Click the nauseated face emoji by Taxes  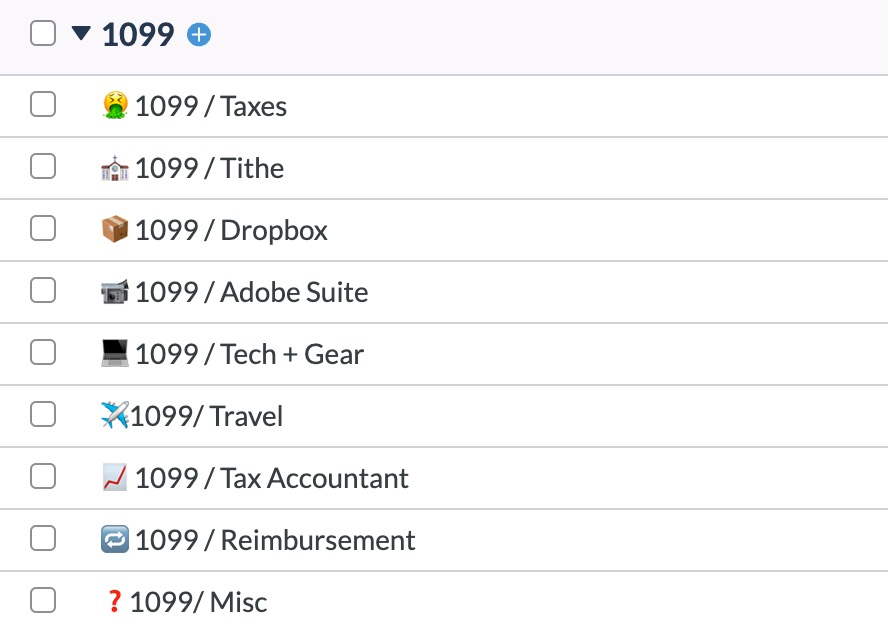pyautogui.click(x=115, y=105)
